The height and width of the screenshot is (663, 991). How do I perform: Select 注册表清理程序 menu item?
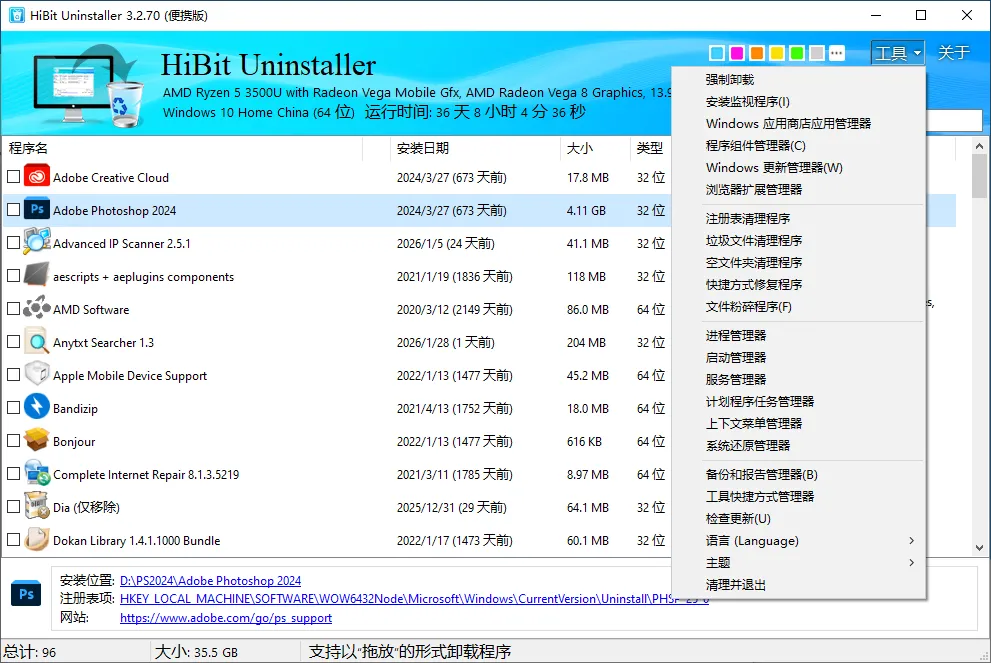tap(799, 219)
